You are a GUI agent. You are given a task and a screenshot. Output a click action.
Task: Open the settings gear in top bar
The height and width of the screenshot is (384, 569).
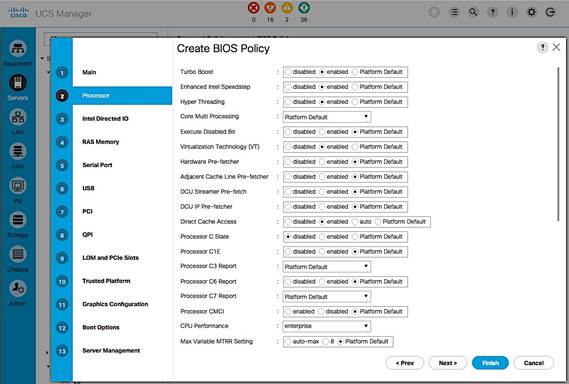[531, 12]
